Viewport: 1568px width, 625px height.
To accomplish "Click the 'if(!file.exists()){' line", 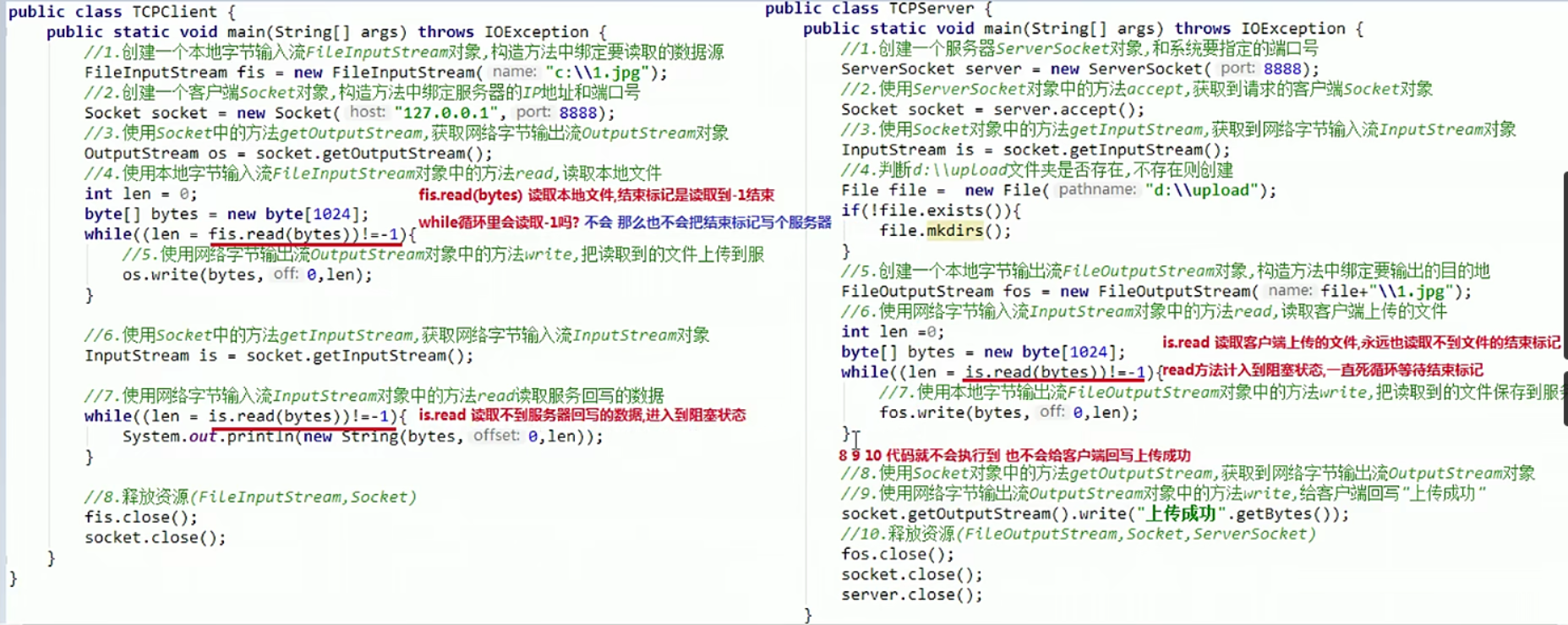I will click(x=931, y=211).
